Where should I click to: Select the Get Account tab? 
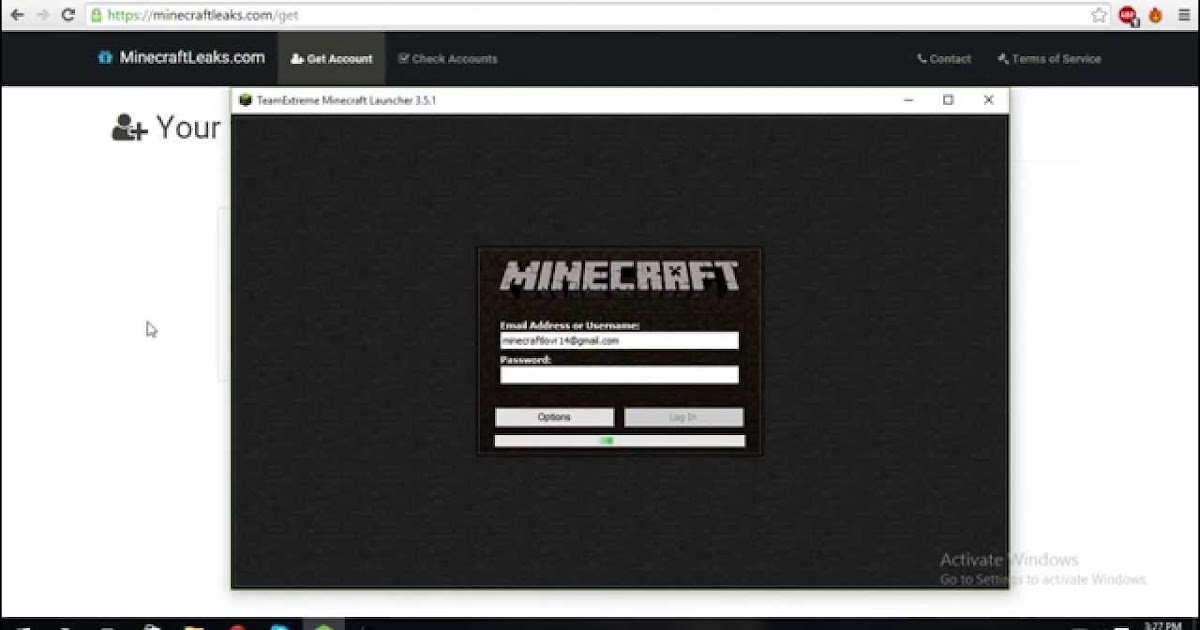331,58
